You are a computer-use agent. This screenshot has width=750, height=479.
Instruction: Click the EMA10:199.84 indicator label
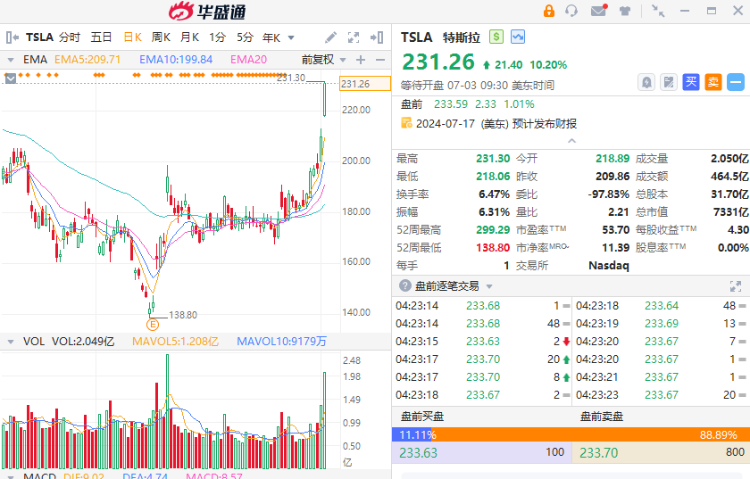[176, 60]
